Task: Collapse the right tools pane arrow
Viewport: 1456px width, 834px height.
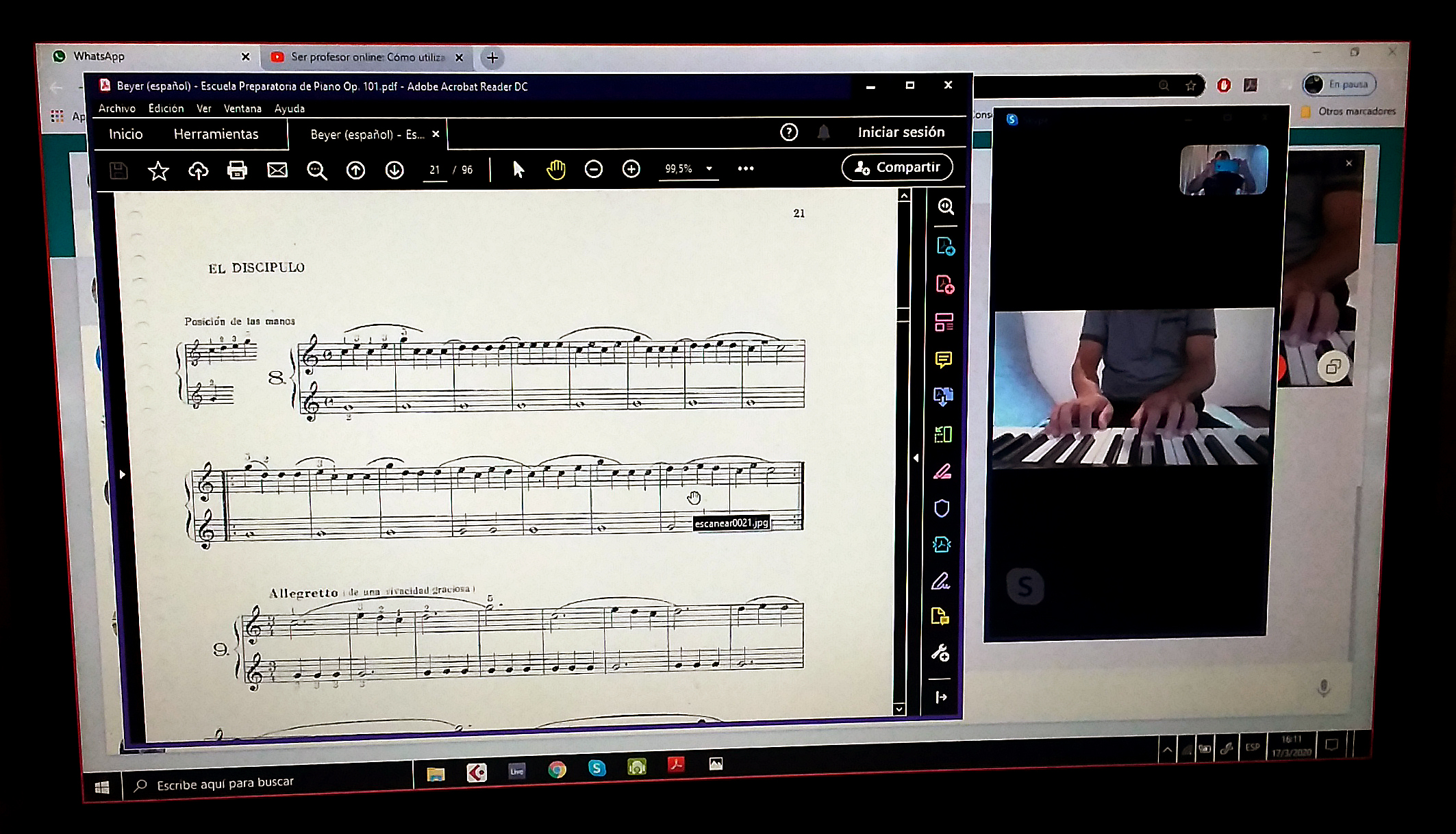Action: tap(916, 458)
